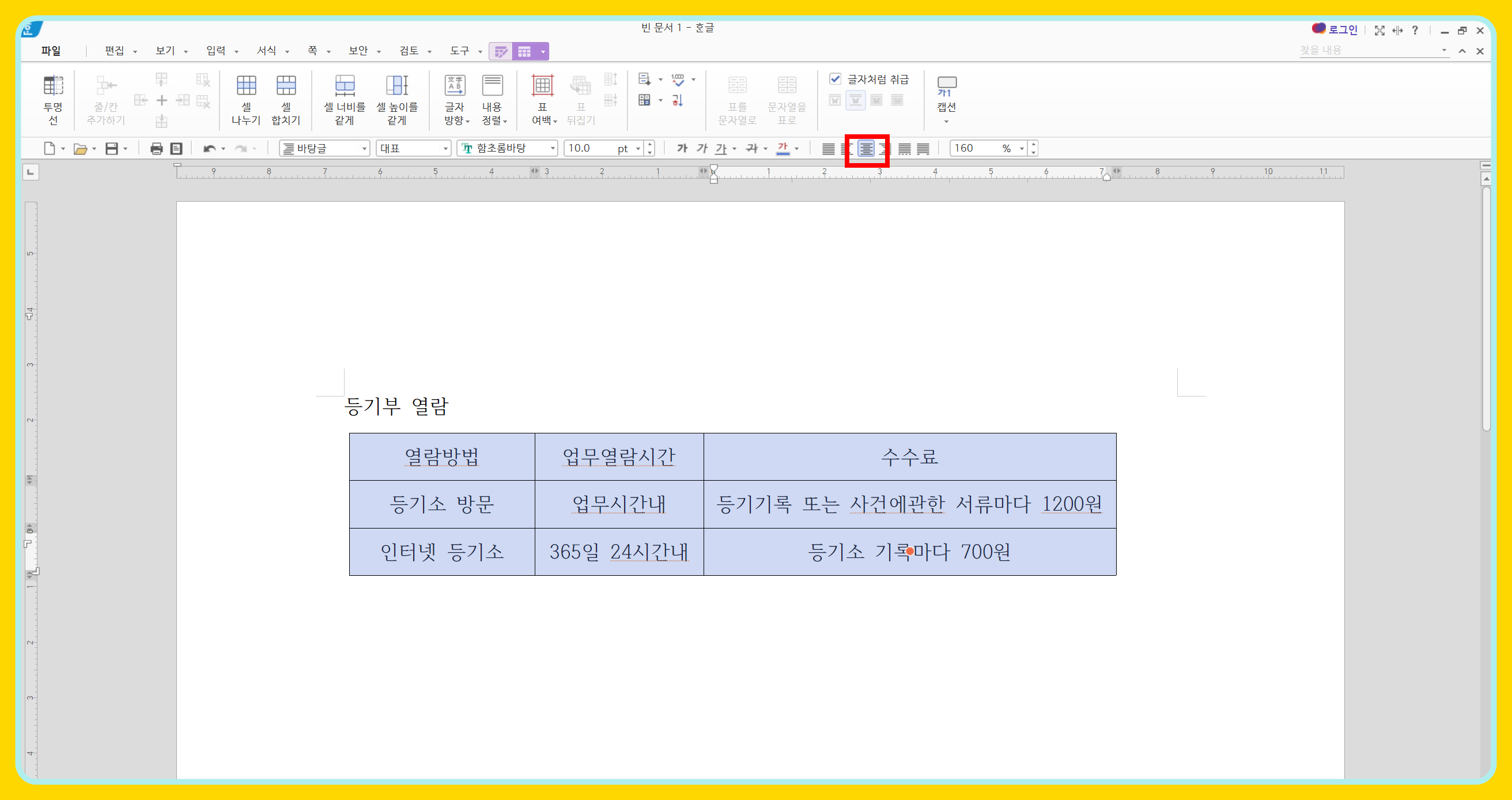Click the print icon in toolbar
This screenshot has height=800, width=1512.
156,149
